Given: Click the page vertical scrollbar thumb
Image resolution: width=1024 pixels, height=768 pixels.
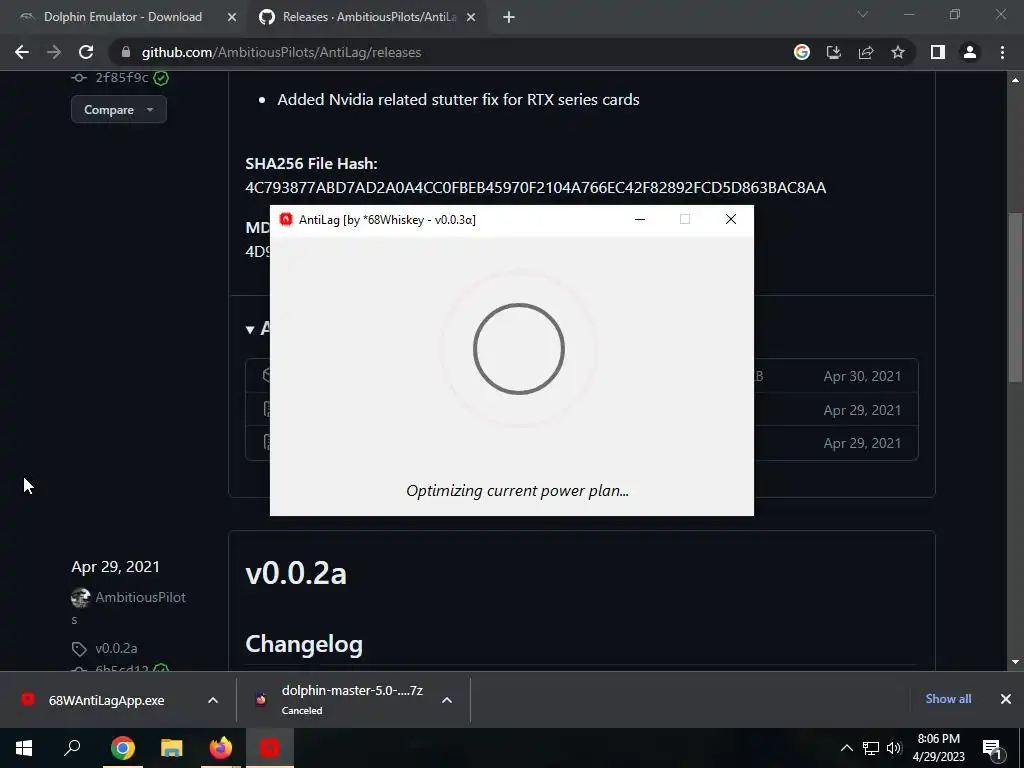Looking at the screenshot, I should click(1015, 297).
